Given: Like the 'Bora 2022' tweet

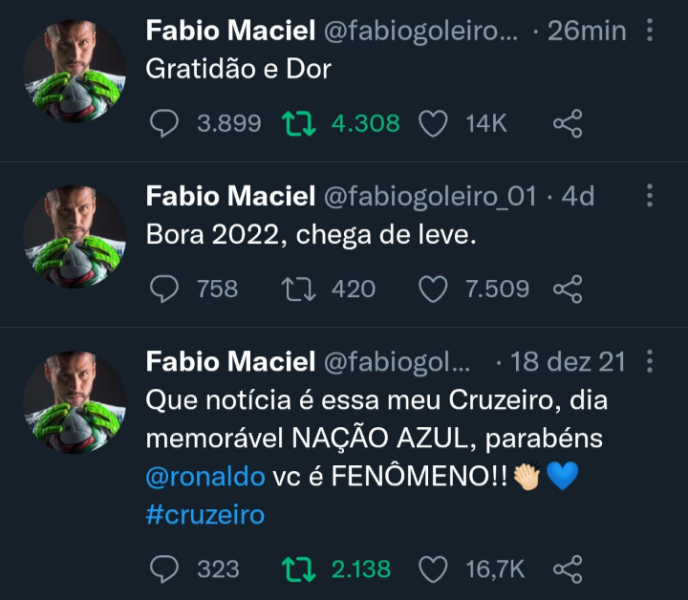Looking at the screenshot, I should click(x=432, y=289).
